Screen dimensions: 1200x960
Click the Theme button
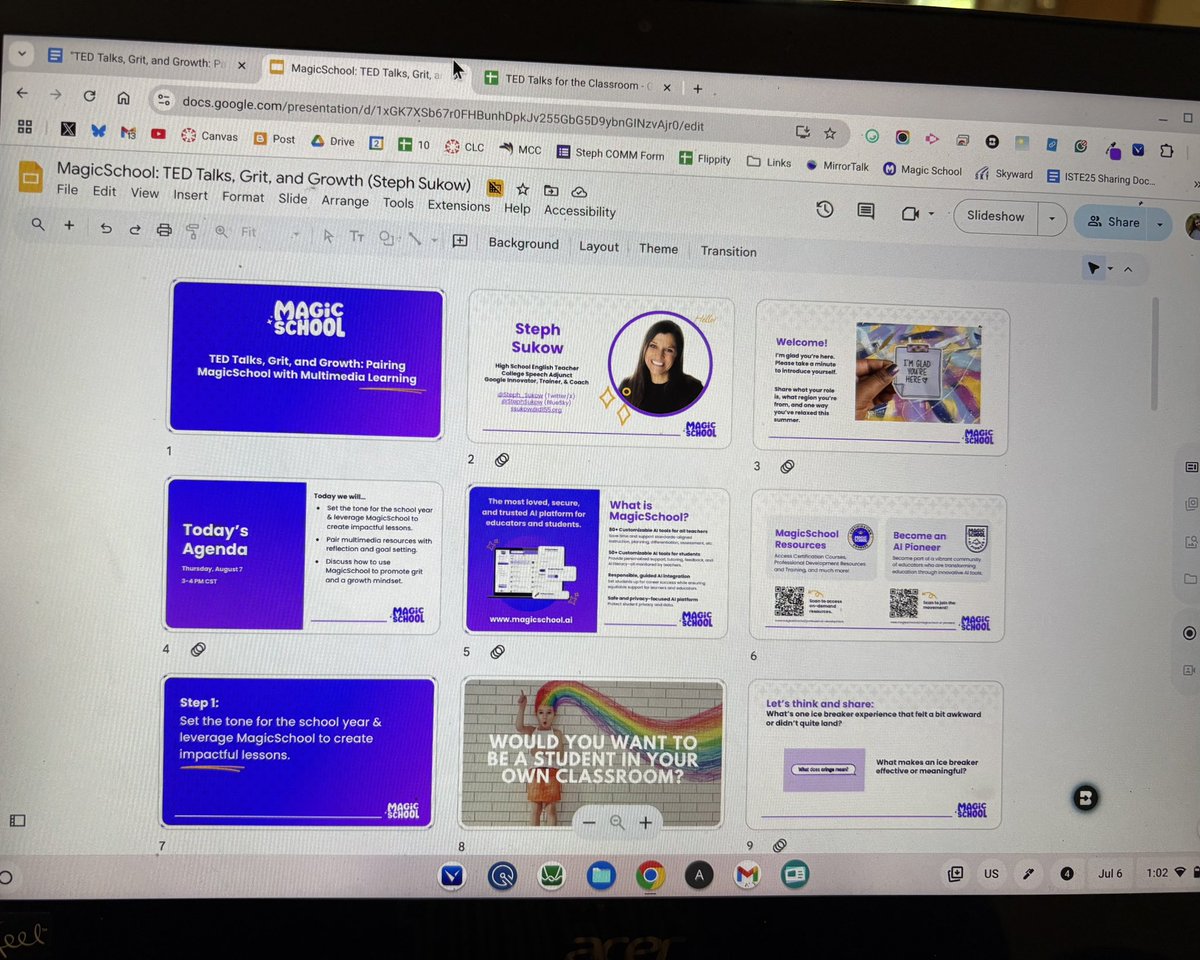pos(658,249)
